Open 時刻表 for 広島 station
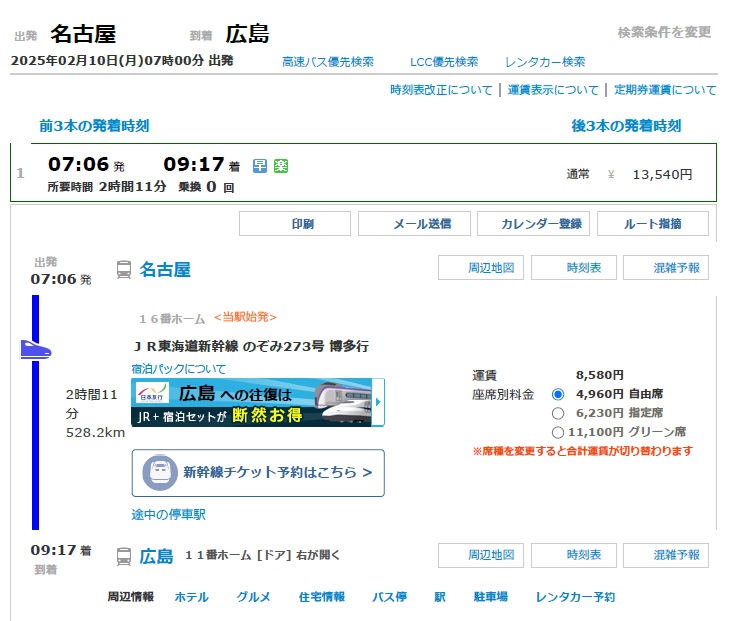The image size is (730, 621). [574, 555]
